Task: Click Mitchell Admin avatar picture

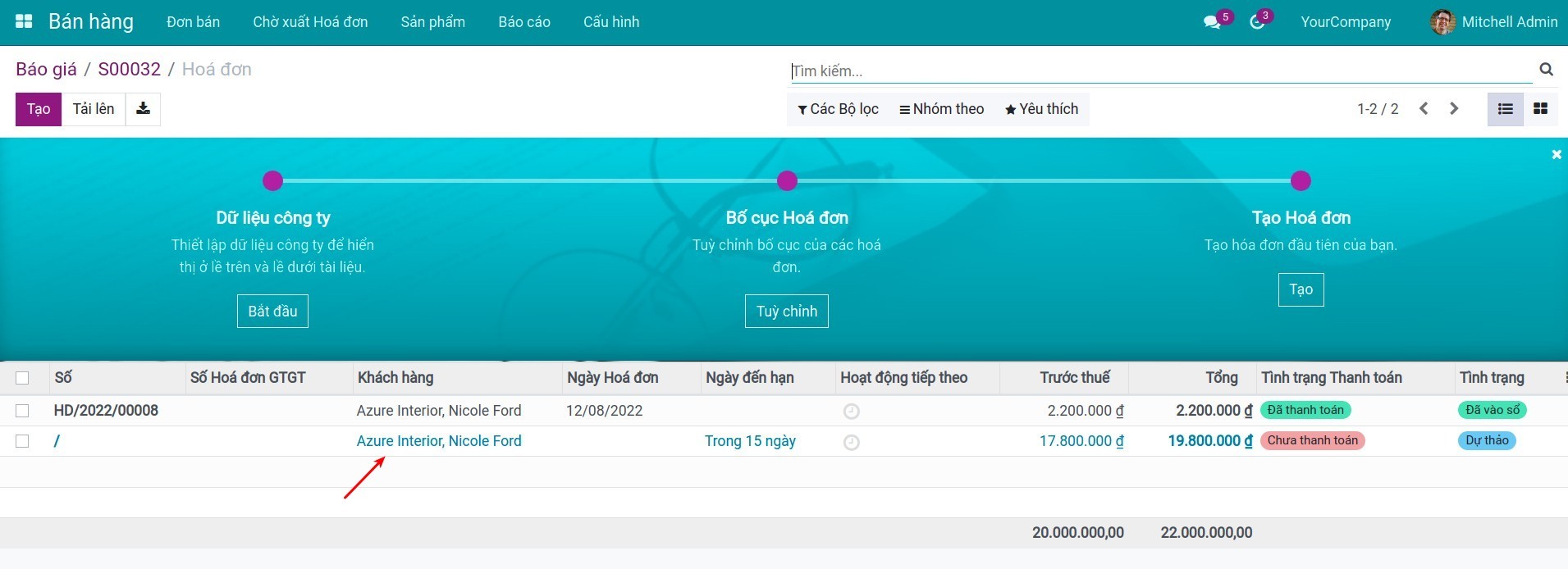Action: pyautogui.click(x=1442, y=22)
